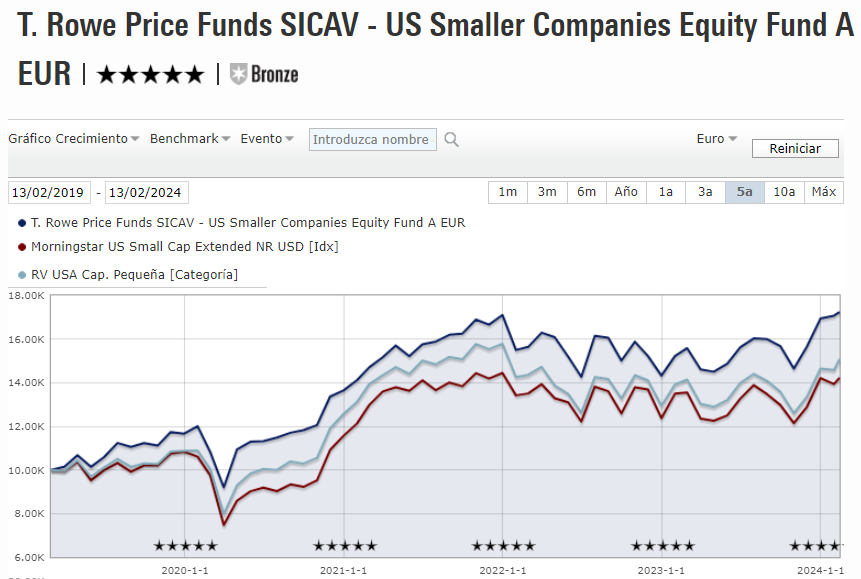The height and width of the screenshot is (579, 861).
Task: Click the start date field 13/02/2019
Action: 48,193
